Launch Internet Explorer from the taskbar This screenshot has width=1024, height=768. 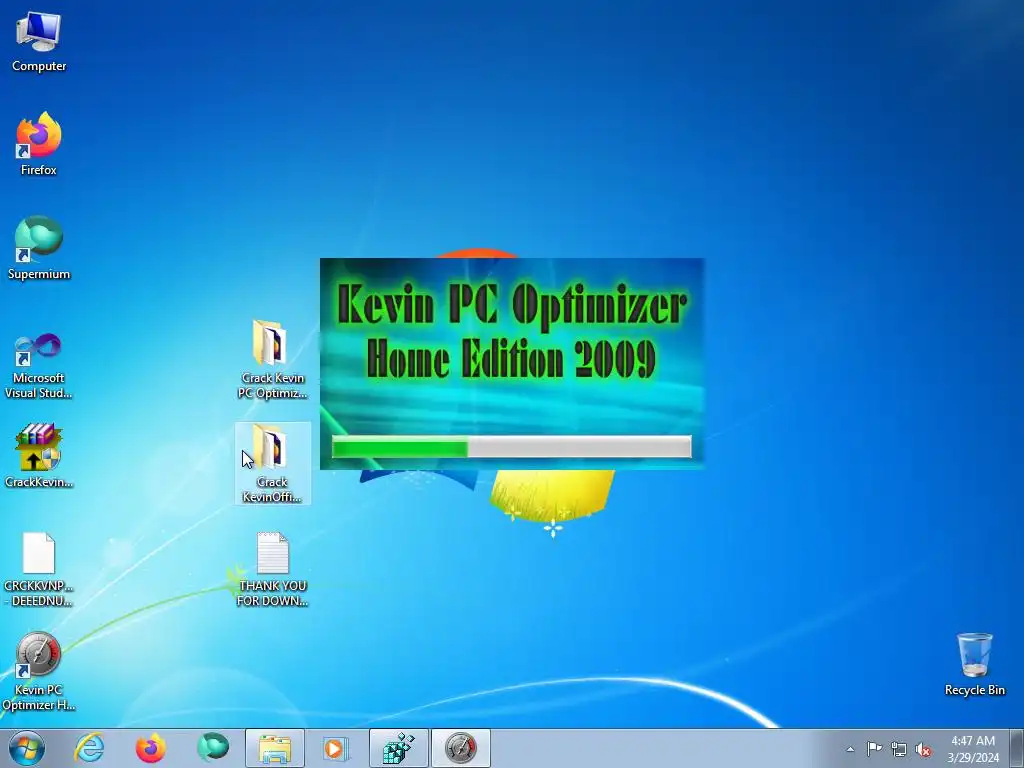point(89,748)
